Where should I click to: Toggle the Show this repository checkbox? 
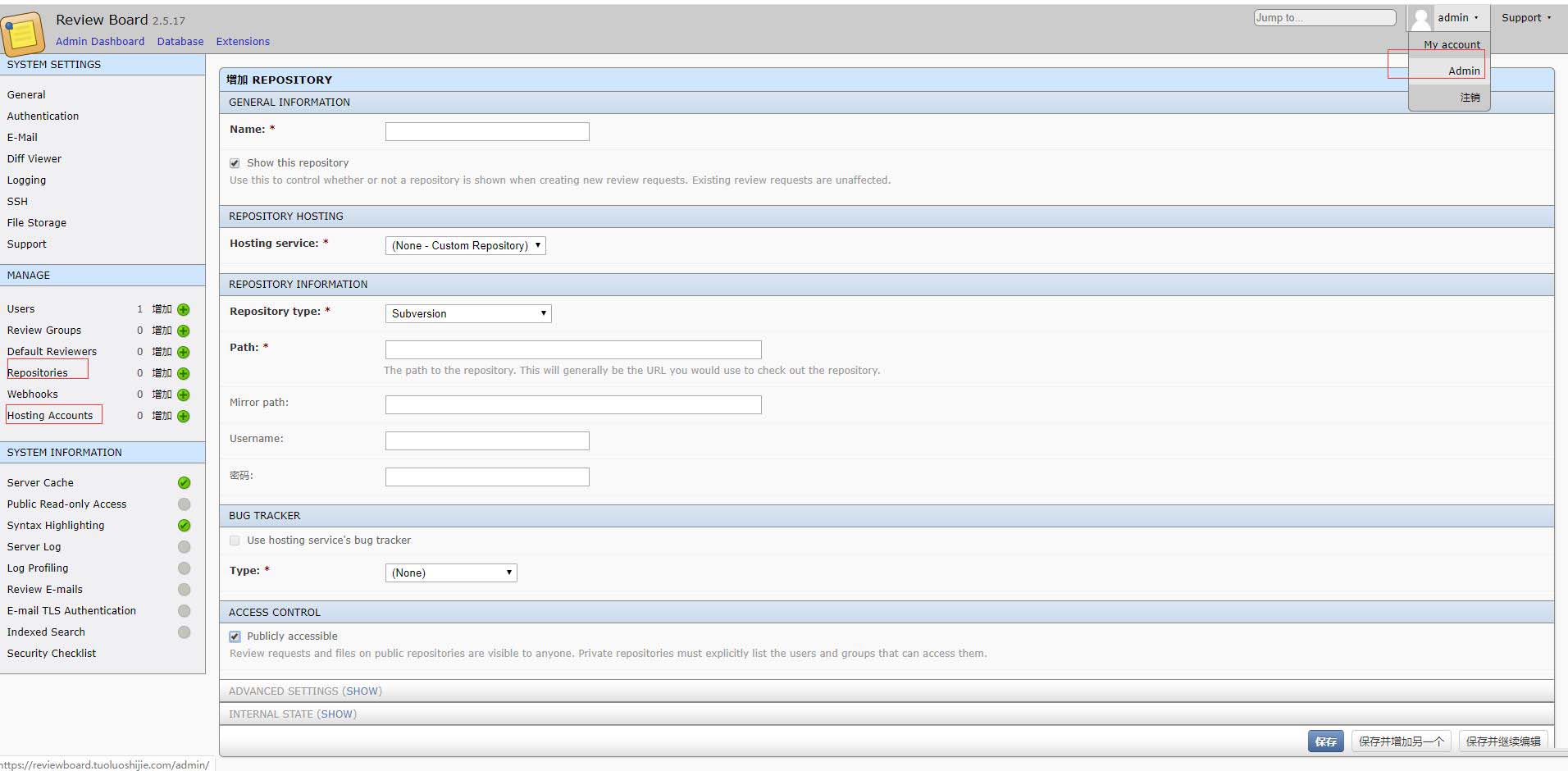[x=235, y=163]
